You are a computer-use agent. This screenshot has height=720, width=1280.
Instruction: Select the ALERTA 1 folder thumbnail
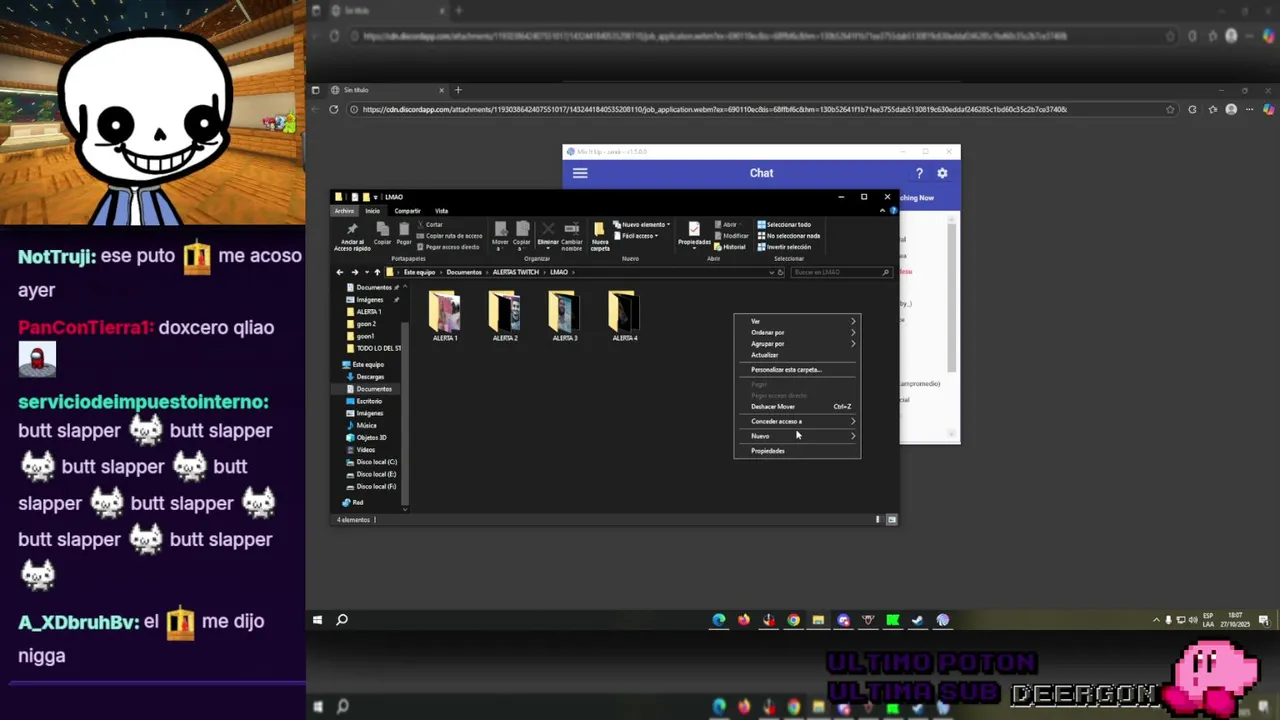[x=445, y=311]
